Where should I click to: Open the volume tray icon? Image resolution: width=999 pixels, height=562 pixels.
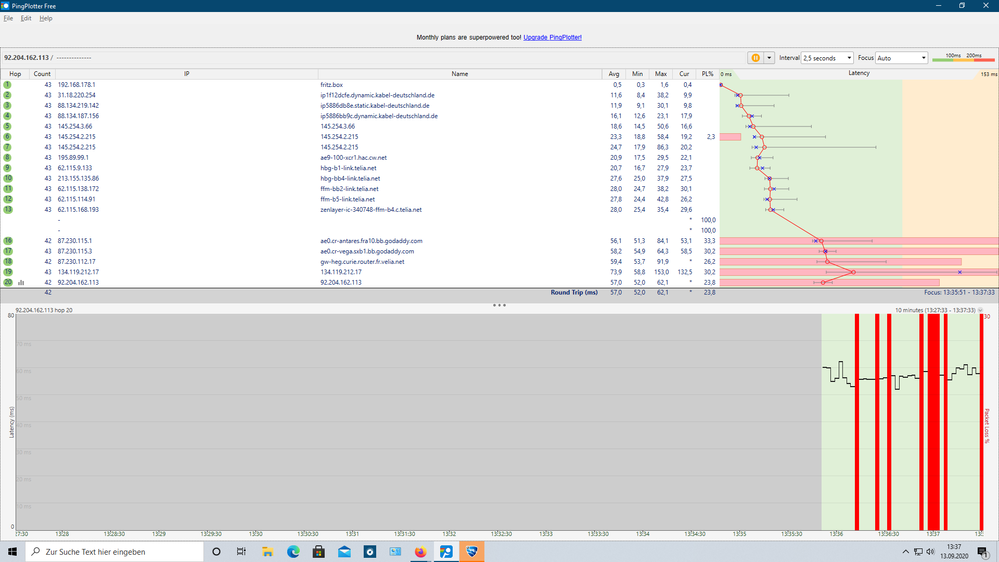[930, 552]
